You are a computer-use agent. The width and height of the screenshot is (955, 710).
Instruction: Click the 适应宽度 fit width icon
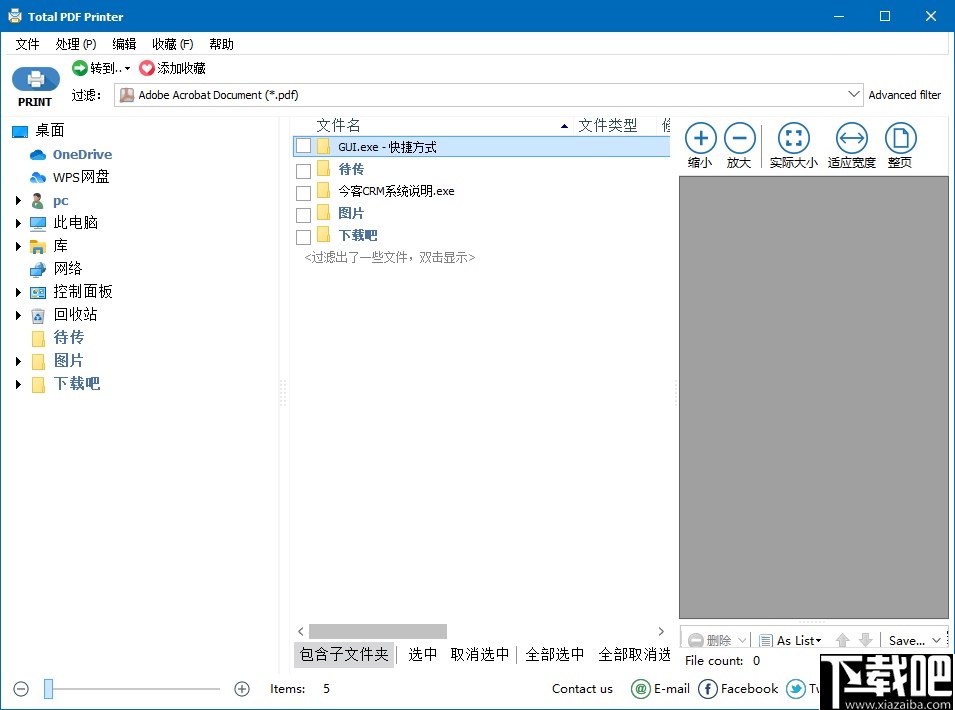(x=851, y=139)
